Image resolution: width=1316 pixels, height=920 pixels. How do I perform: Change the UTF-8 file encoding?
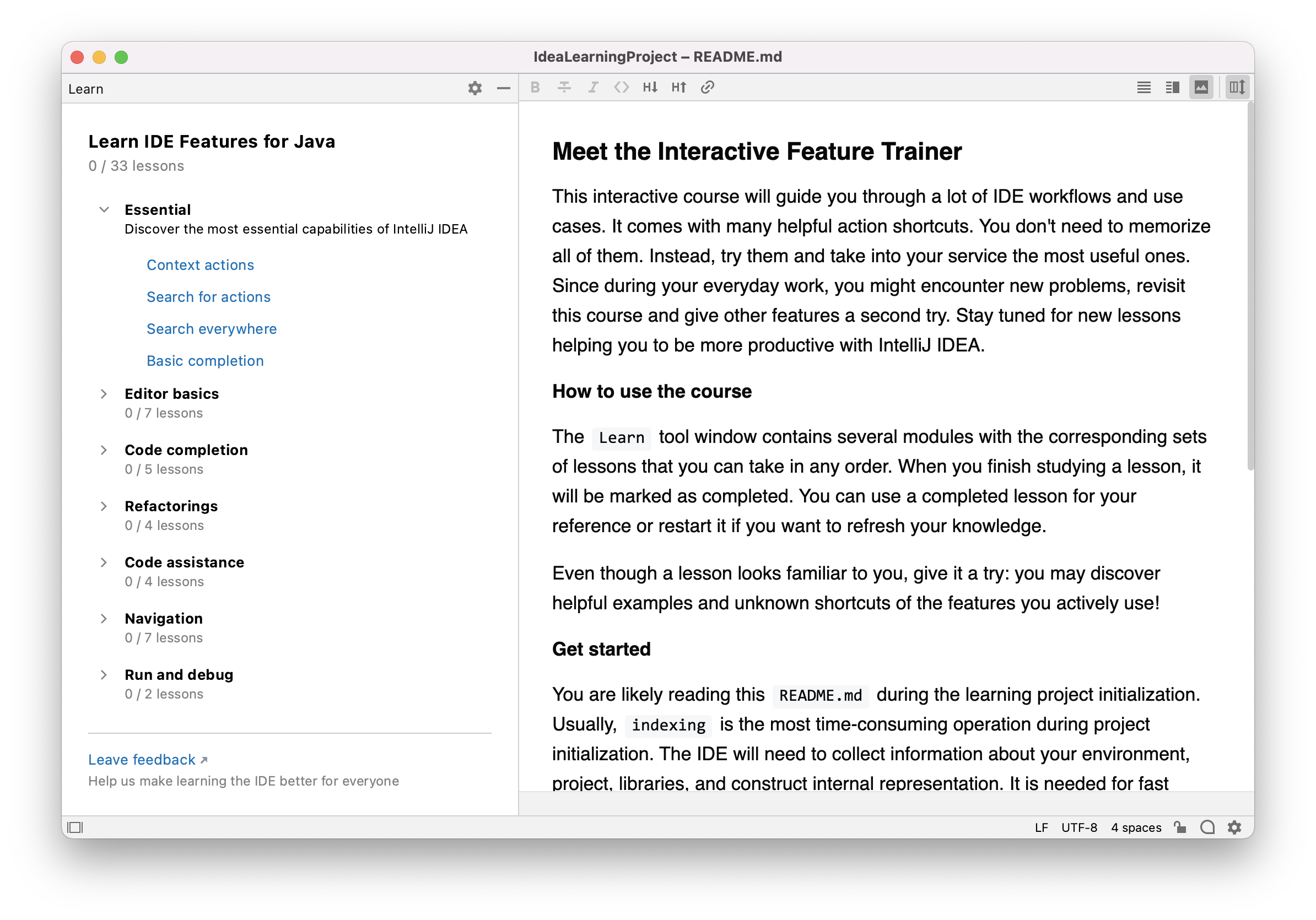(x=1078, y=827)
